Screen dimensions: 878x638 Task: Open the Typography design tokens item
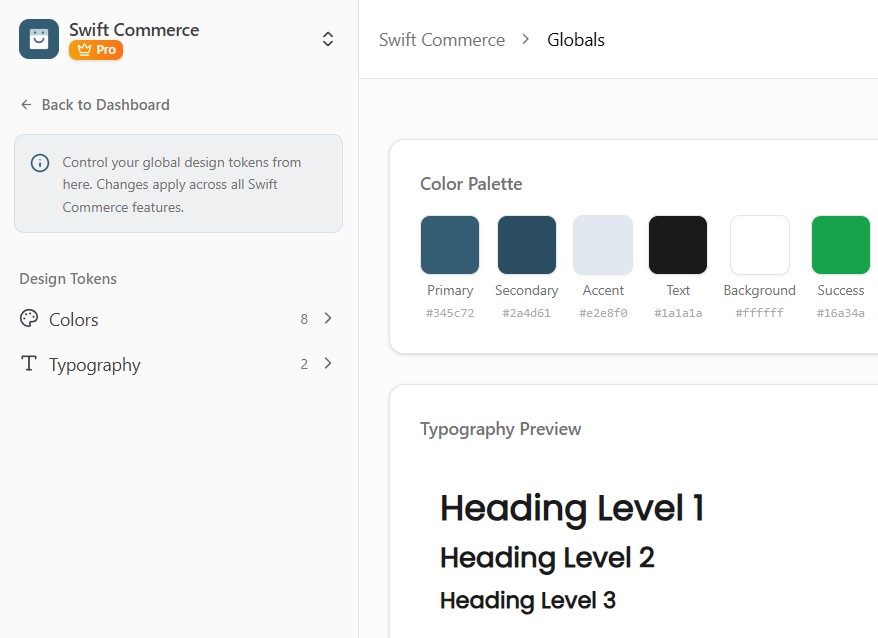pyautogui.click(x=95, y=365)
